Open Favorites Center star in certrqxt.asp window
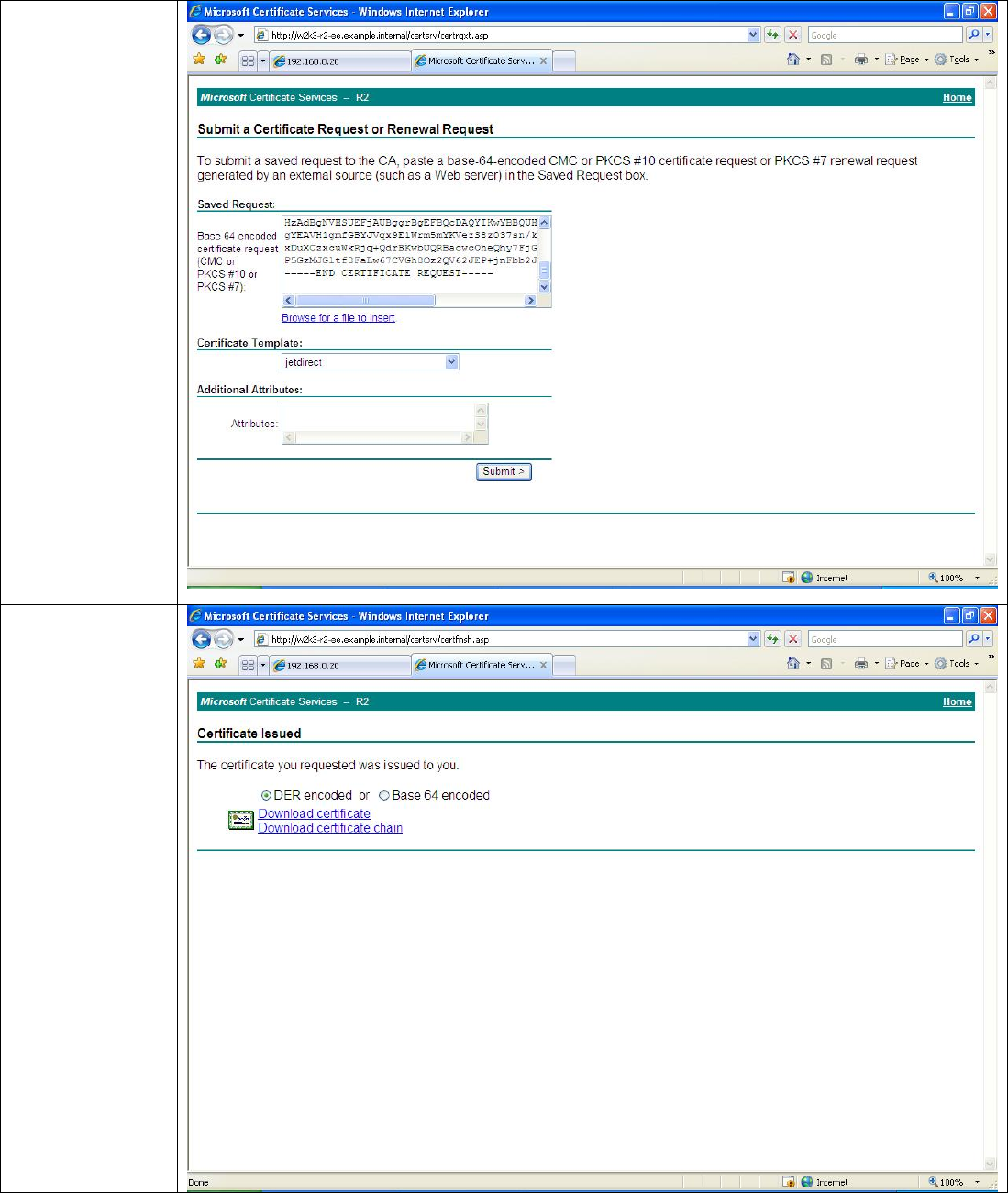This screenshot has width=1008, height=1193. pos(199,60)
